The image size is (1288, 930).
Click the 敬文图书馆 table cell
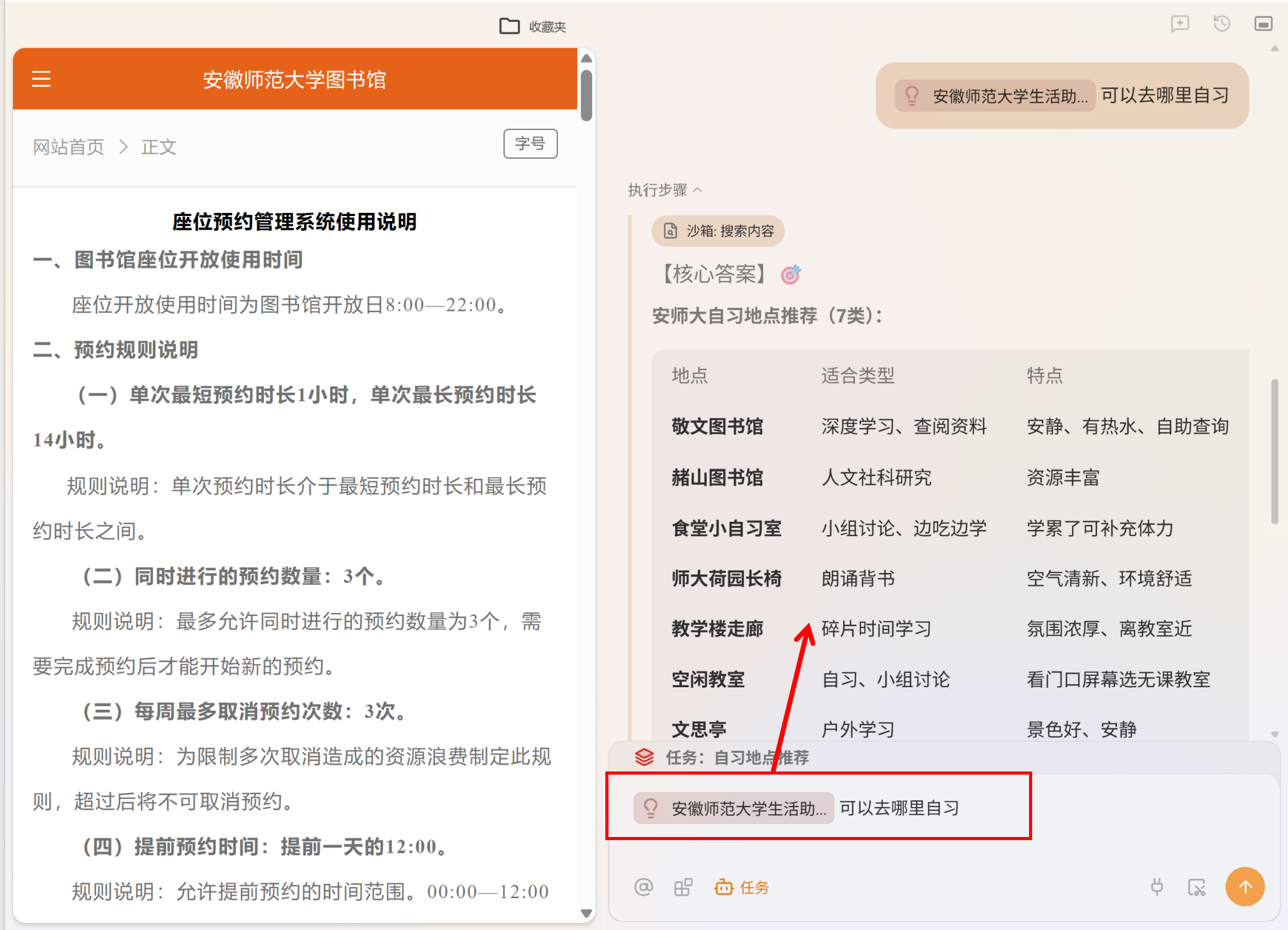(718, 426)
